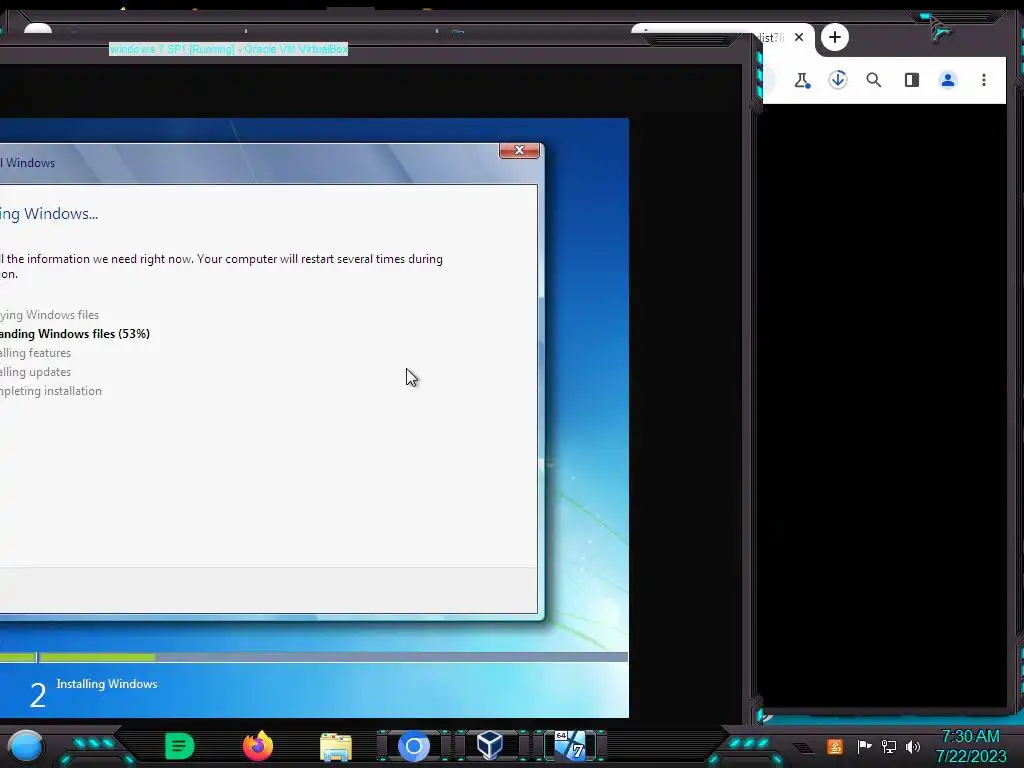Click the 'Completing installation' step text
Screen dimensions: 1024x768
point(51,391)
